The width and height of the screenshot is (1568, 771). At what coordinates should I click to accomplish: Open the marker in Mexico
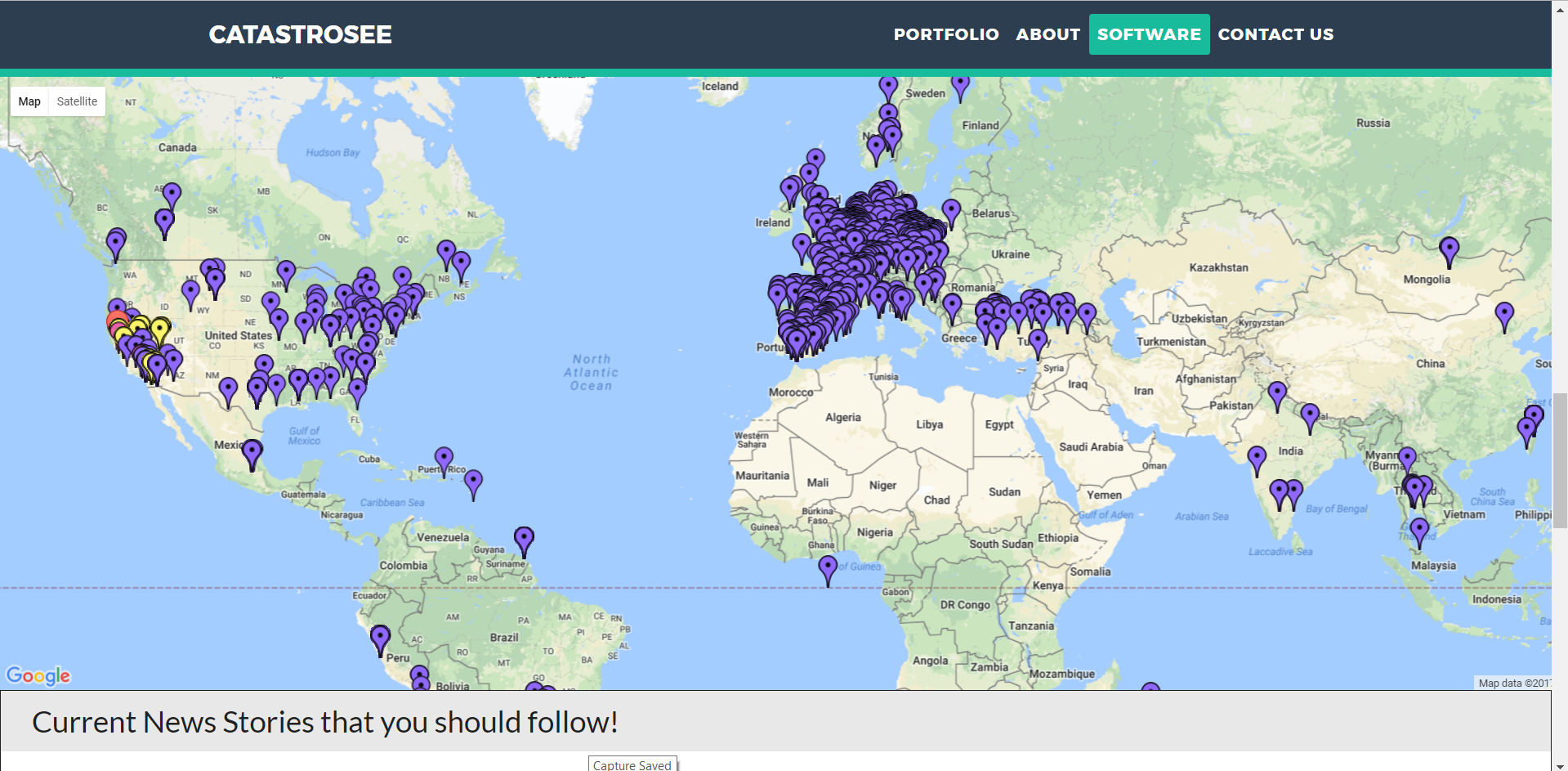252,455
